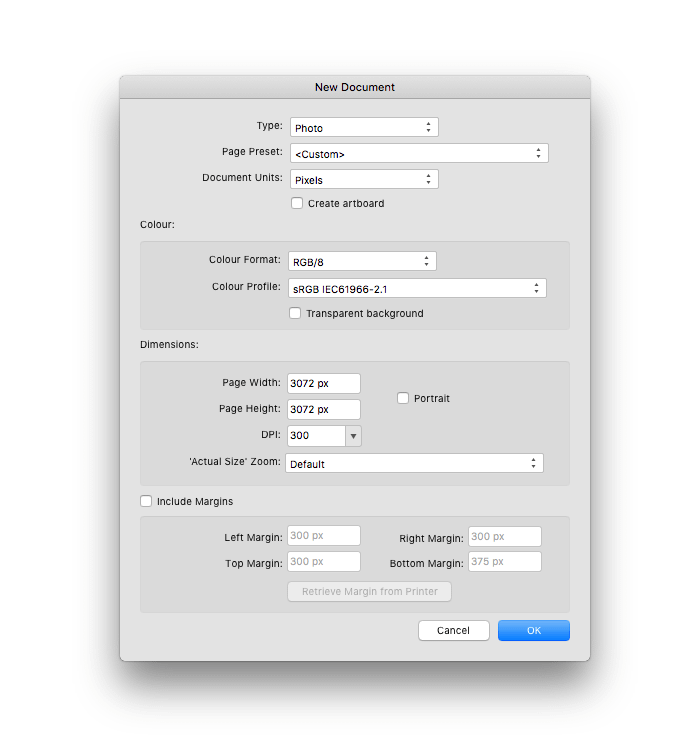
Task: Open the Document Units Pixels dropdown
Action: (364, 180)
